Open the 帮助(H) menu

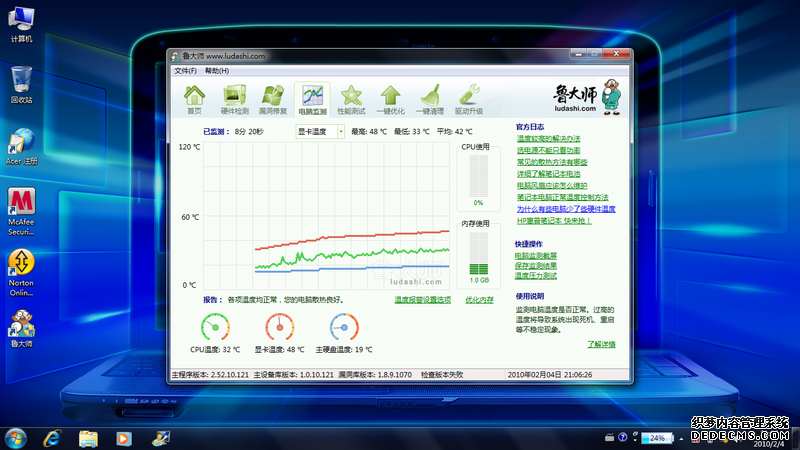[x=217, y=71]
